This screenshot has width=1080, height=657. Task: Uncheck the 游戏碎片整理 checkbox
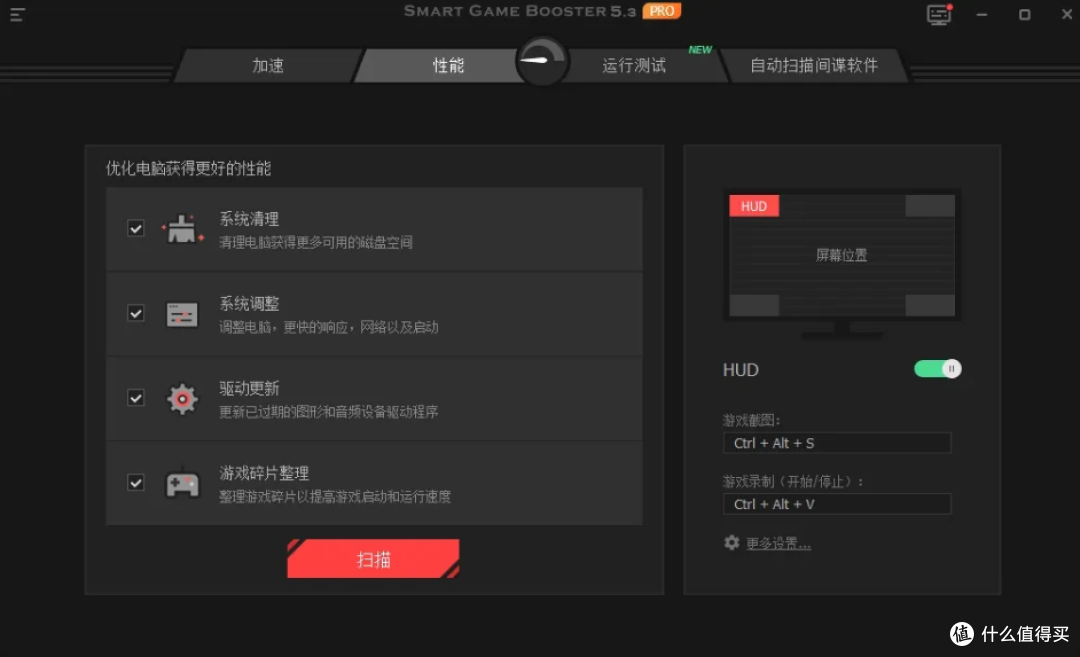pos(136,483)
